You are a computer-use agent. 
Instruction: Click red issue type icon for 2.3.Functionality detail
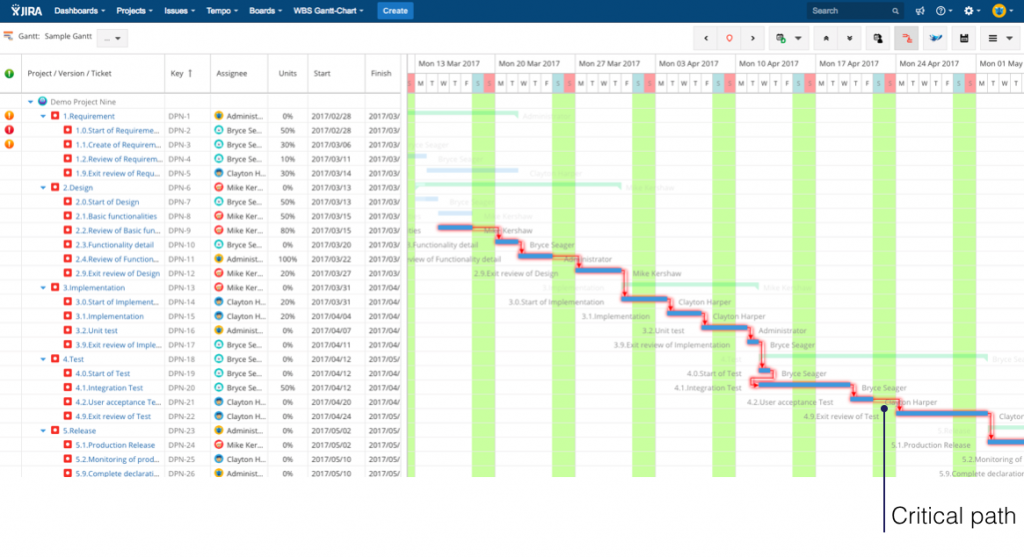pyautogui.click(x=68, y=245)
